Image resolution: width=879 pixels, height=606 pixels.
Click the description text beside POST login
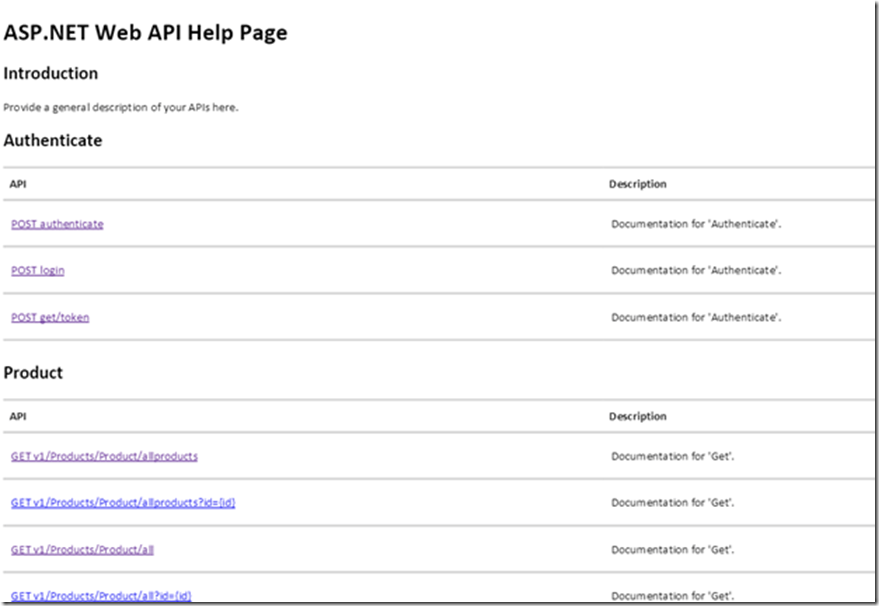click(x=696, y=271)
